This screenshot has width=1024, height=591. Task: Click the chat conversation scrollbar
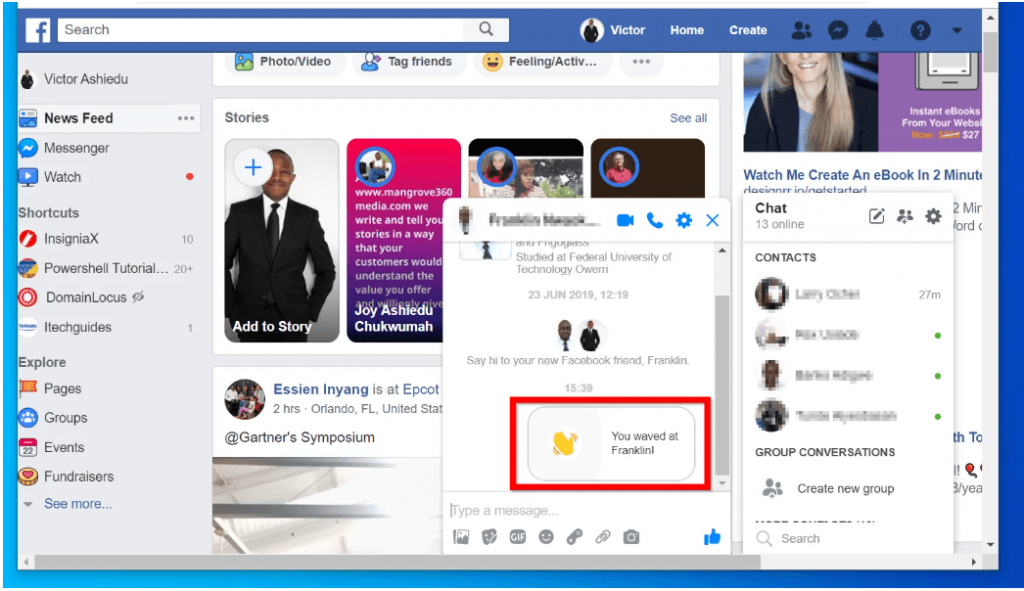[x=722, y=385]
